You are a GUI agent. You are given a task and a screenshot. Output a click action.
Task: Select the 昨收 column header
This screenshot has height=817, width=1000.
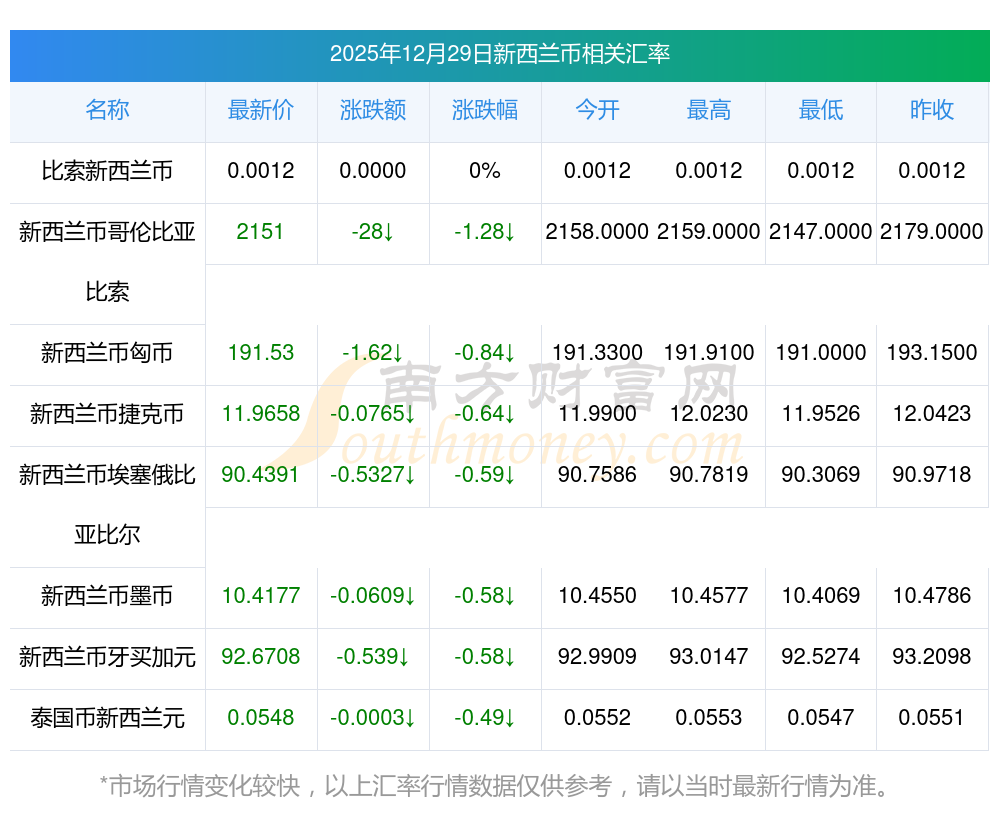pos(932,110)
